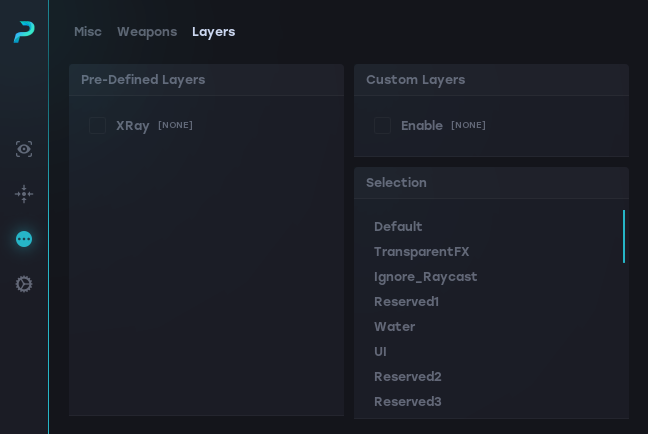Viewport: 648px width, 434px height.
Task: Enable the XRay checkbox
Action: point(98,126)
